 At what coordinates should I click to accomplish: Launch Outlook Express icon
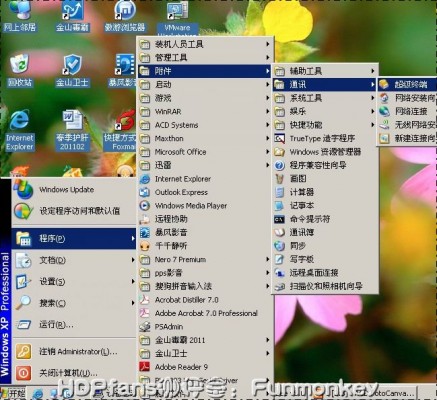point(144,192)
